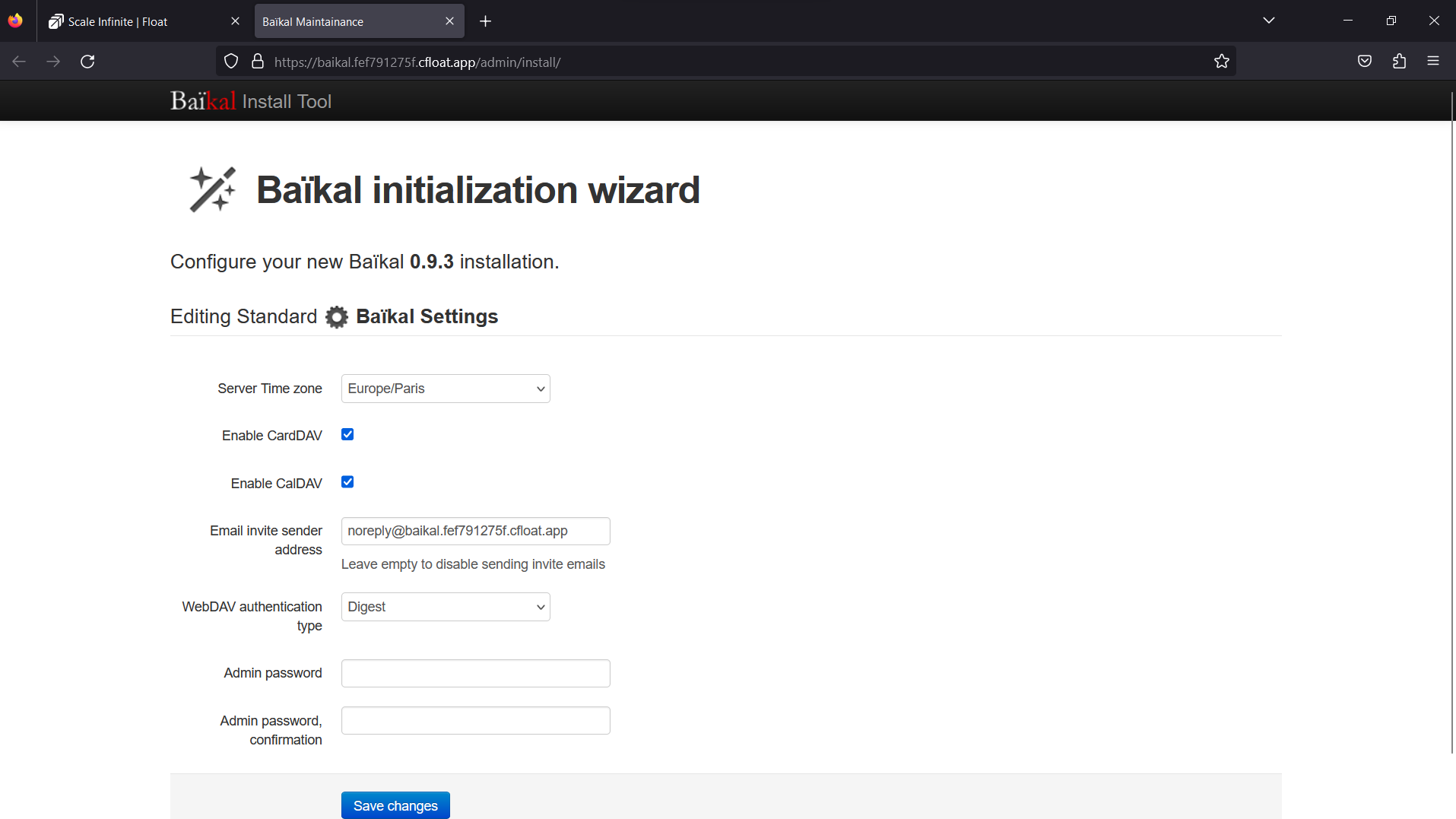Bookmark this page with star icon

click(1221, 62)
